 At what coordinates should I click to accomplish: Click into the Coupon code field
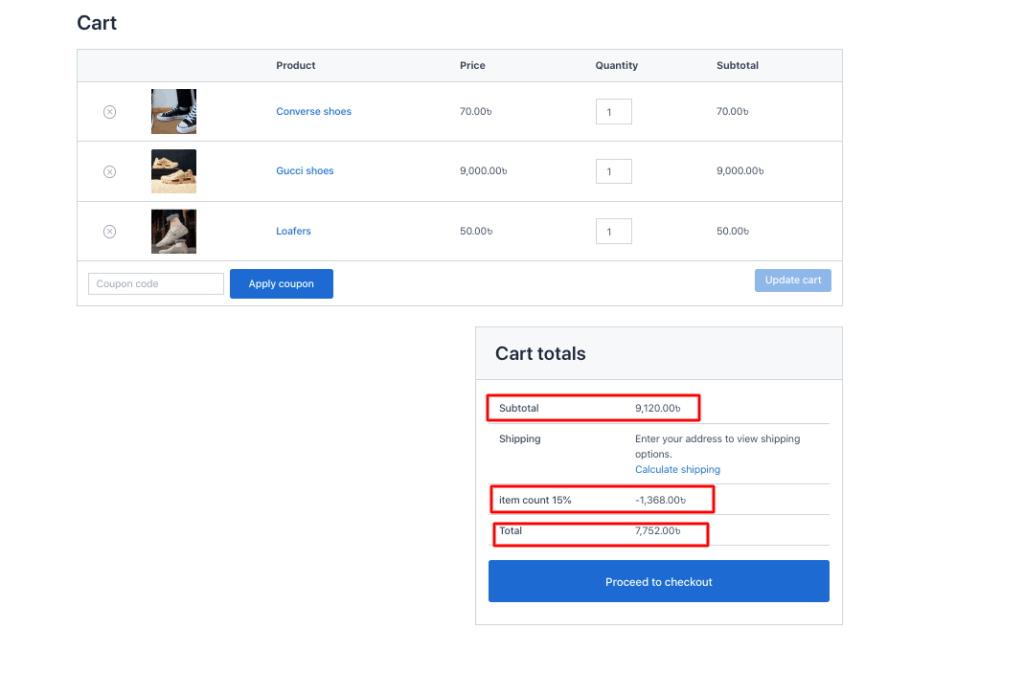pos(156,284)
